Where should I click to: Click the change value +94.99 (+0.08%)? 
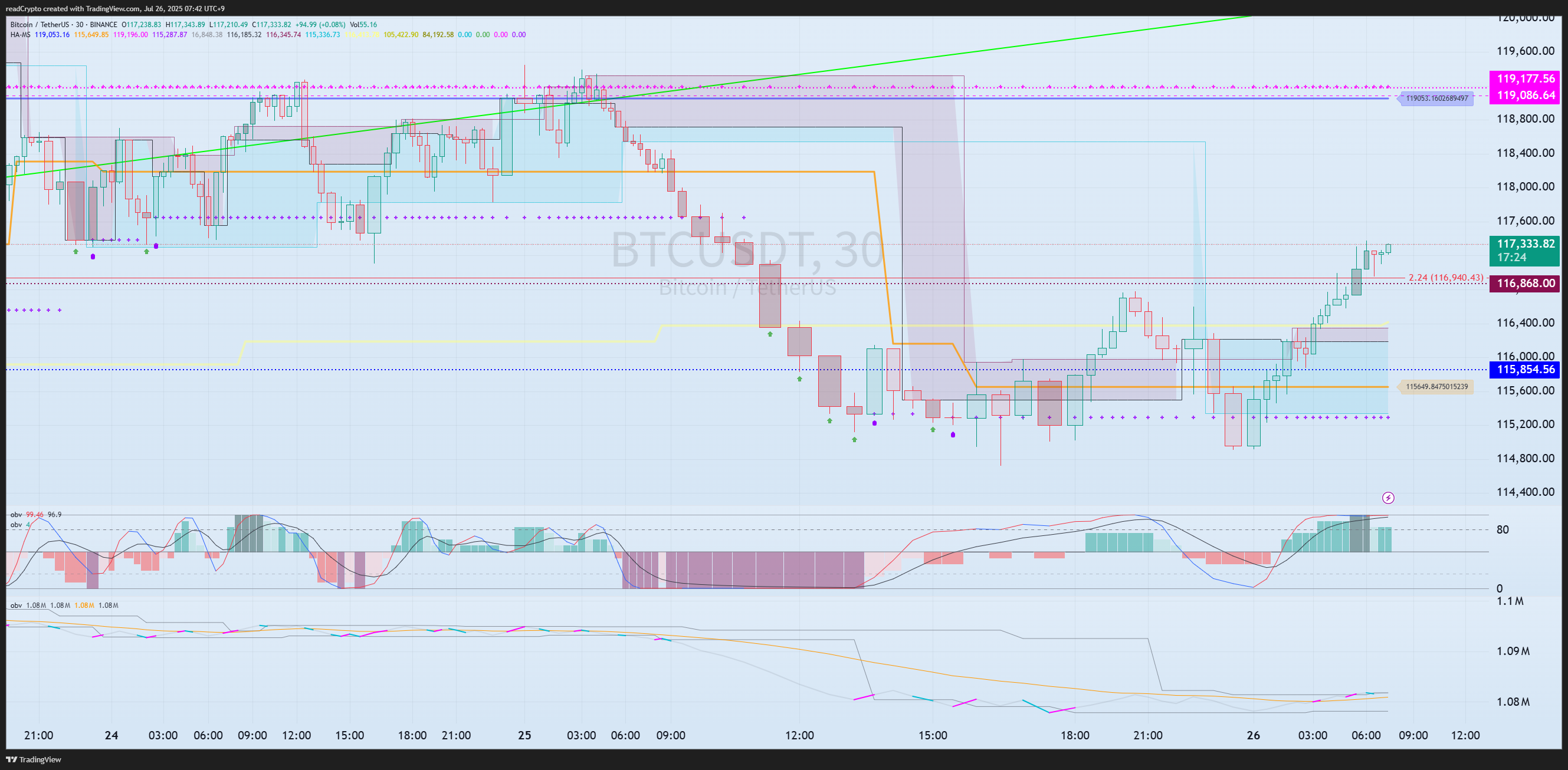click(x=320, y=25)
